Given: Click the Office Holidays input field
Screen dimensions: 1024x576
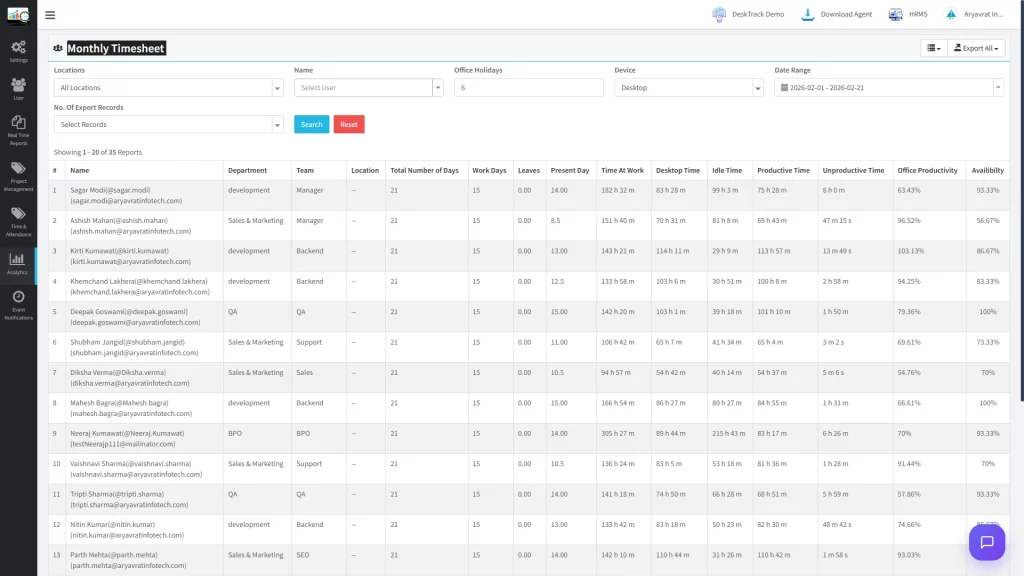Looking at the screenshot, I should (528, 88).
